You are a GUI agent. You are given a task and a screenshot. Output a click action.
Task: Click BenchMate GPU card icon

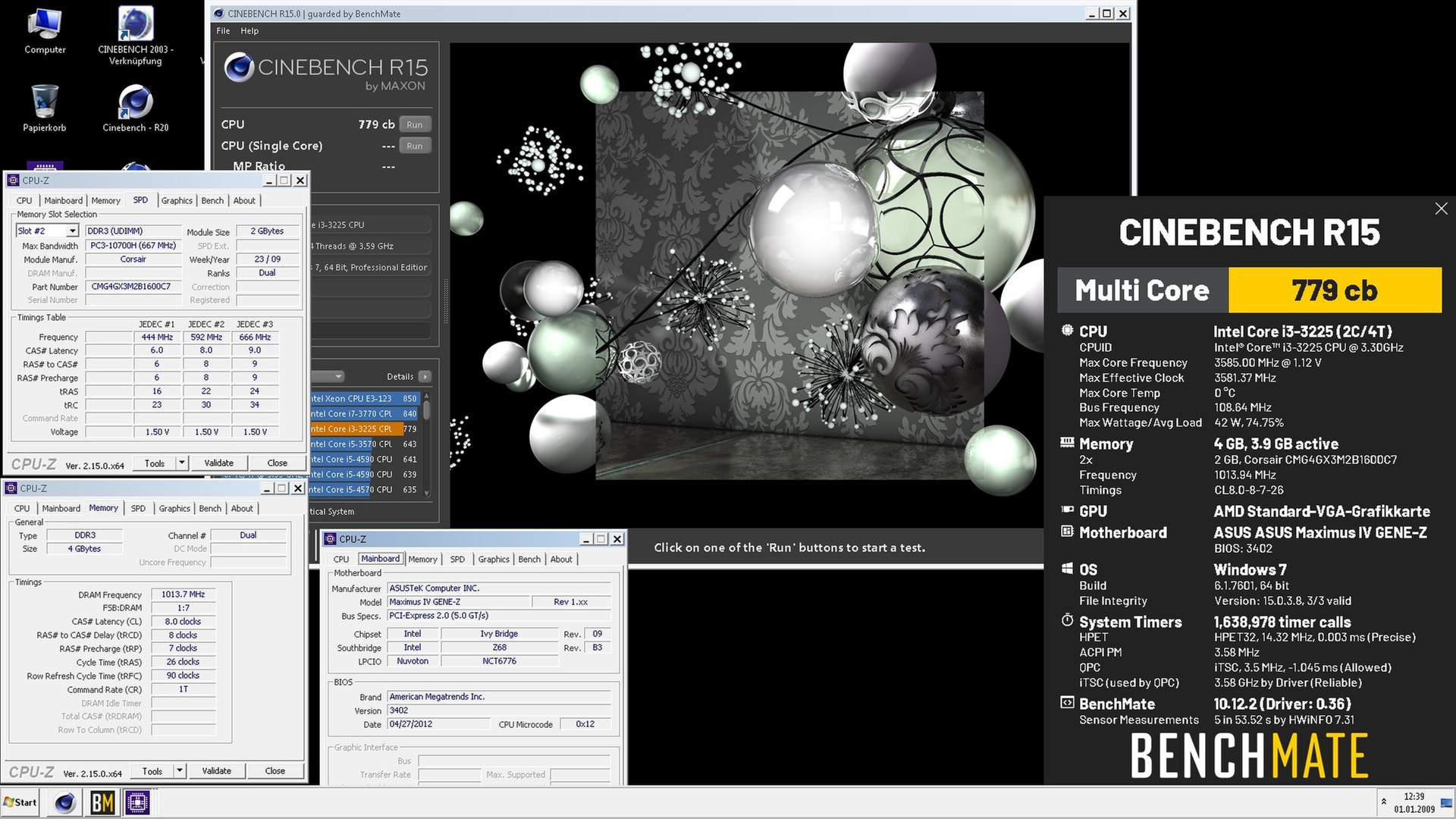pos(1067,510)
